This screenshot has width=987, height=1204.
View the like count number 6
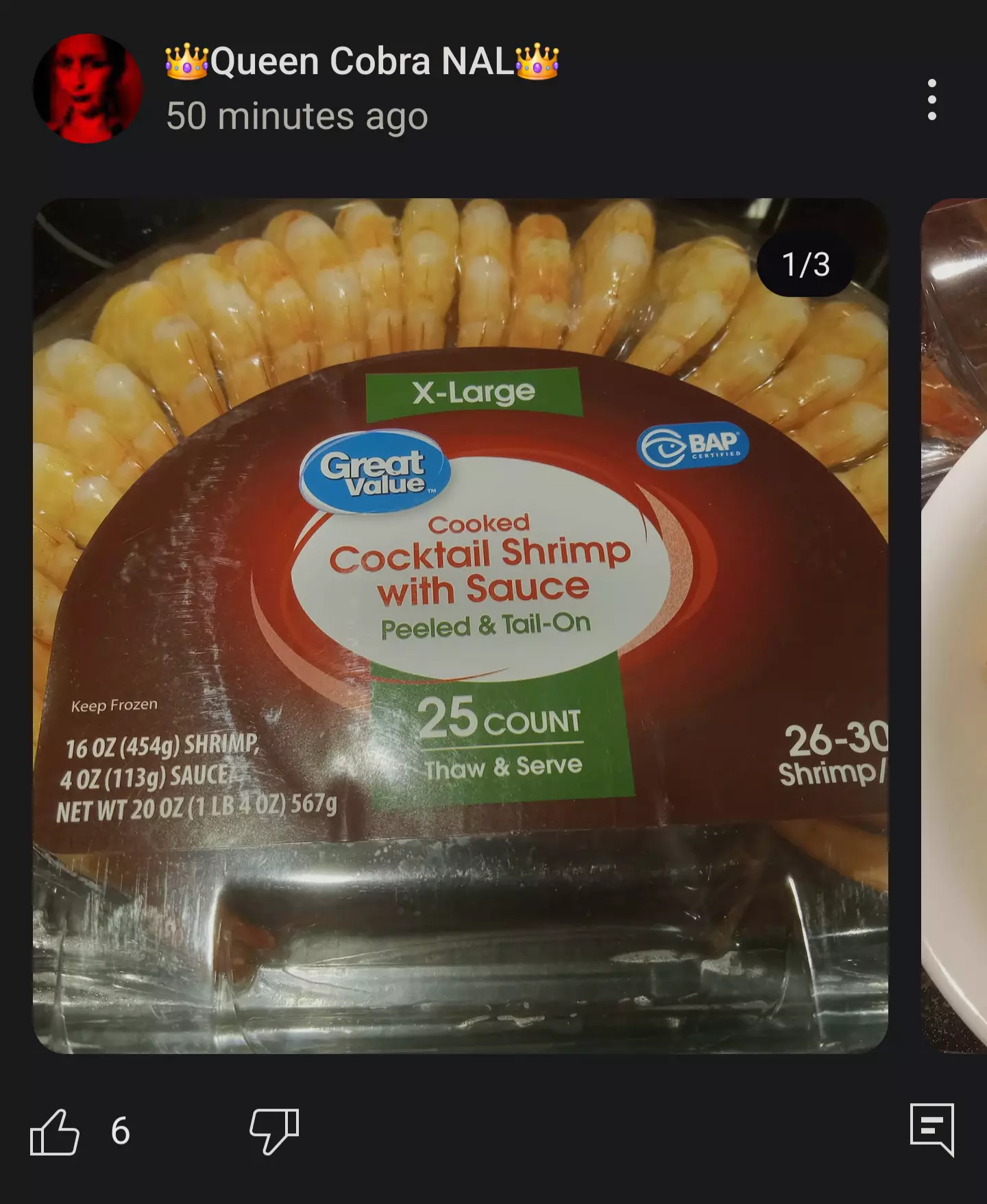click(x=121, y=1131)
